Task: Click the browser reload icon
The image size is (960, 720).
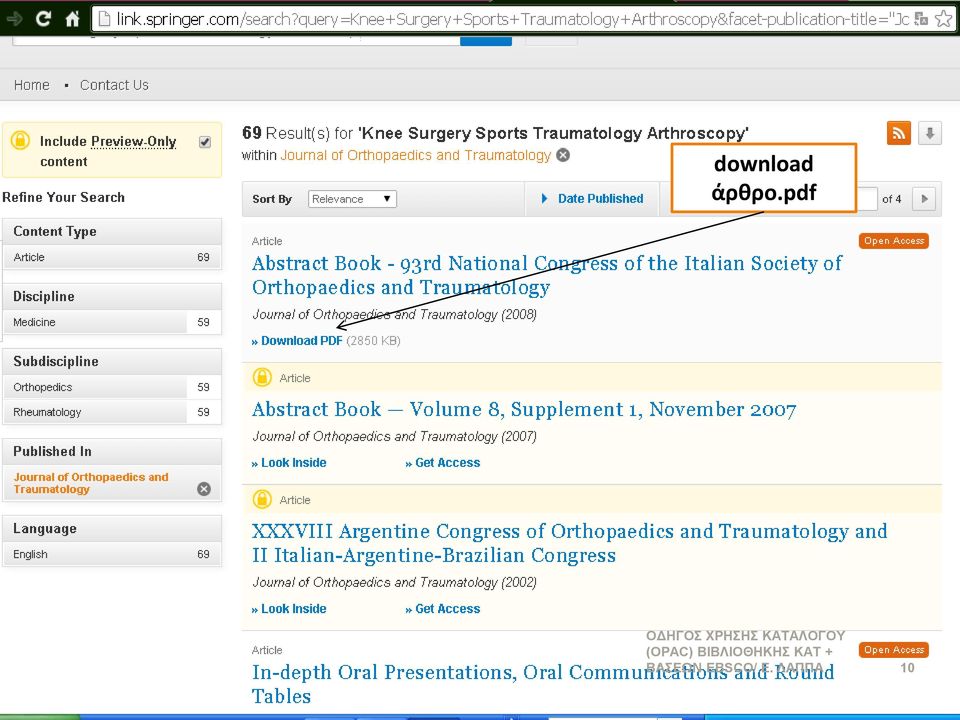Action: point(43,18)
